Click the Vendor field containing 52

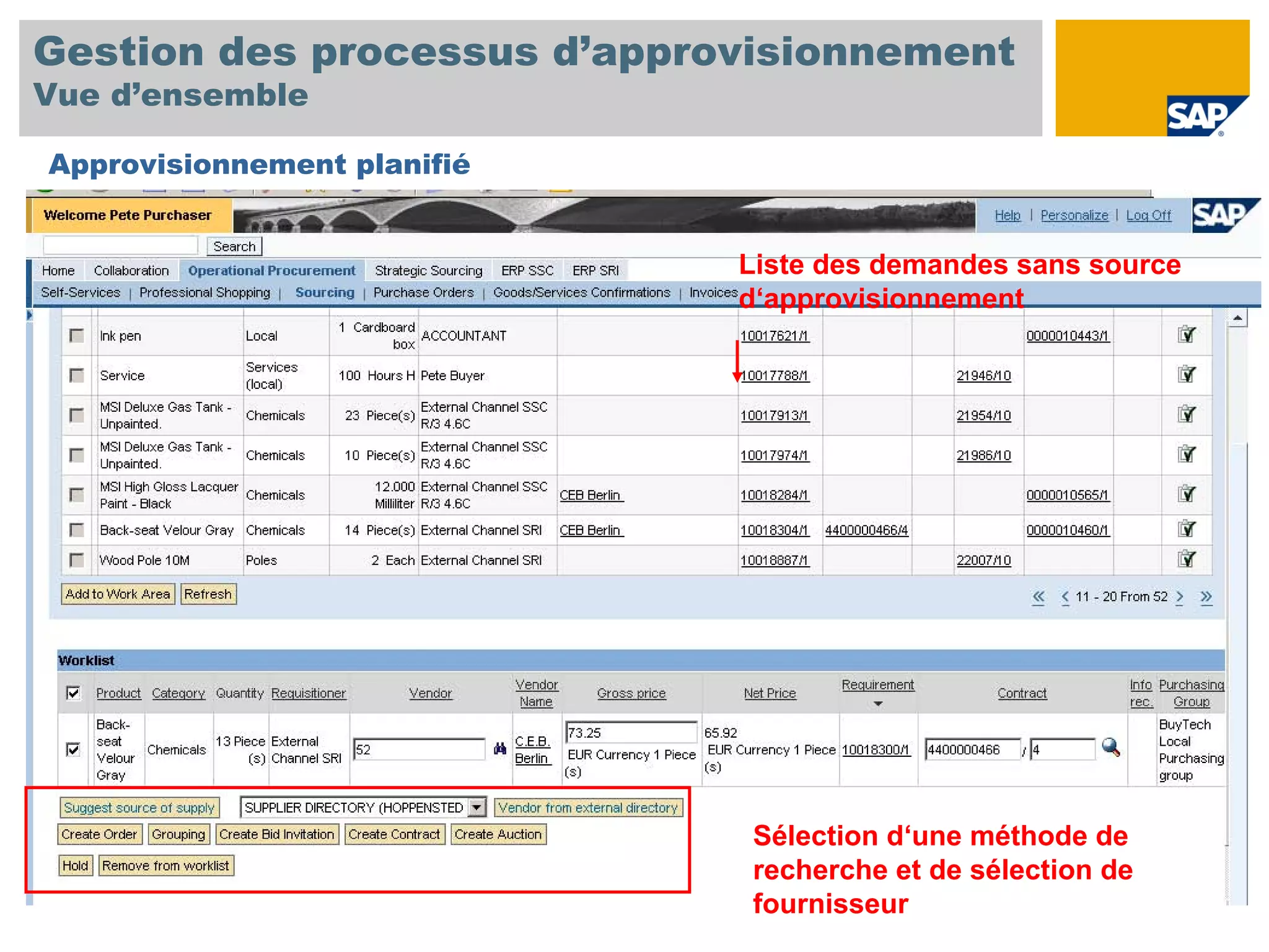(x=419, y=749)
